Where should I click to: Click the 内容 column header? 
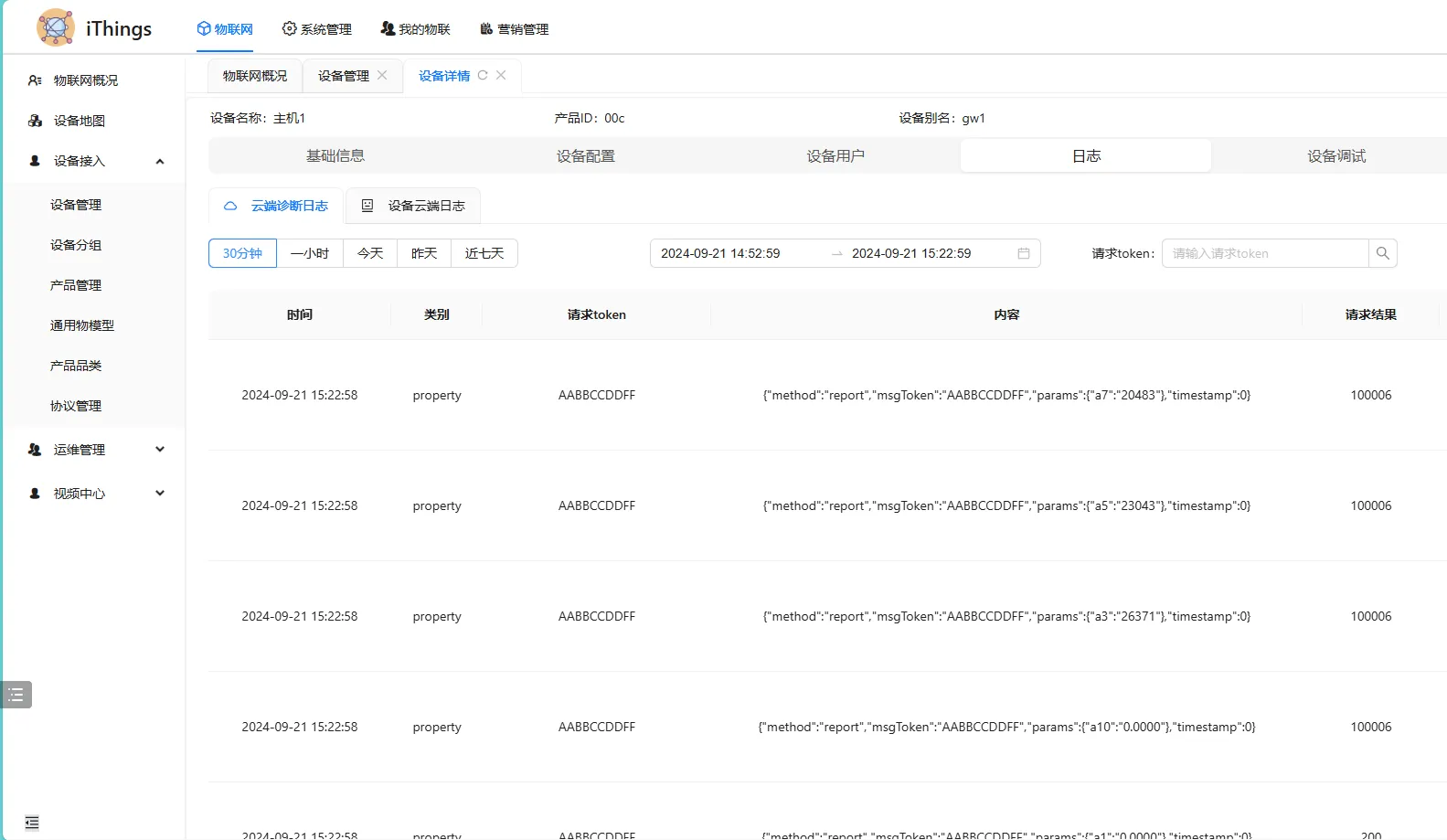coord(1006,314)
